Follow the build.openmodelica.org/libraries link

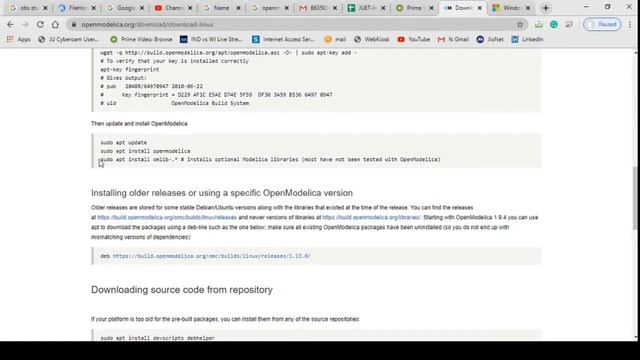click(x=371, y=218)
